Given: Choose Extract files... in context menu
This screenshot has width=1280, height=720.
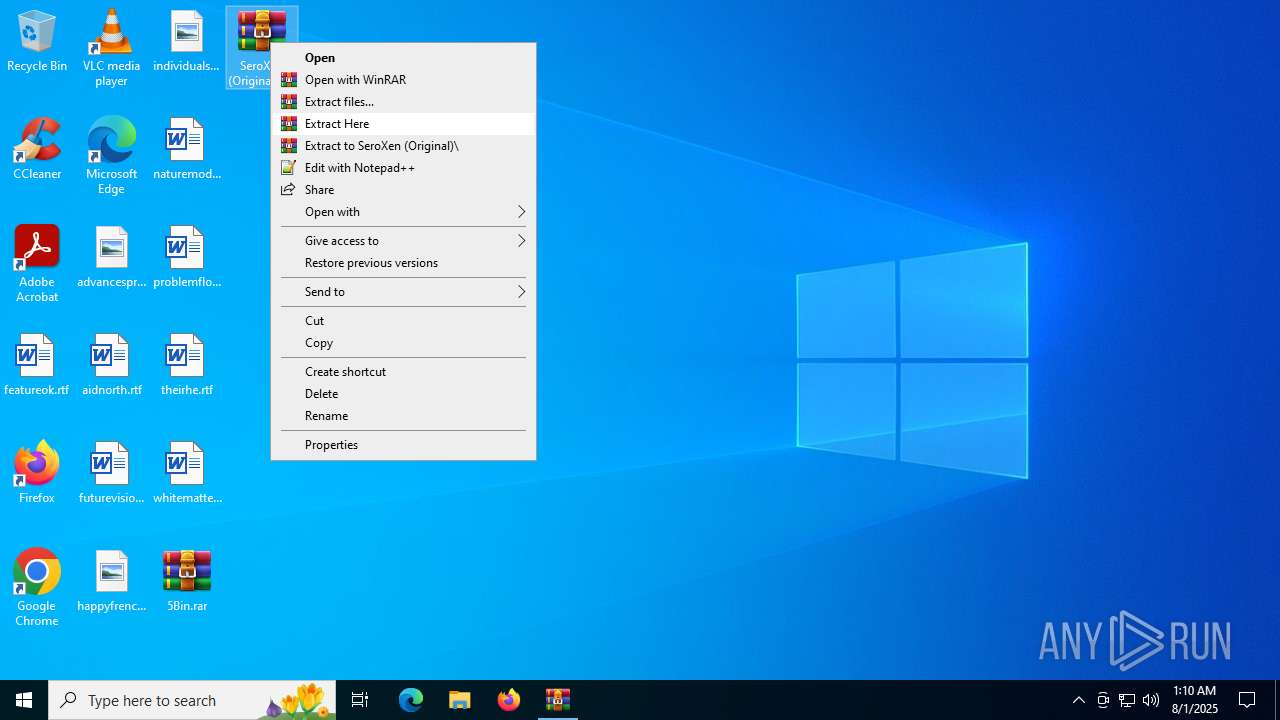Looking at the screenshot, I should (403, 102).
